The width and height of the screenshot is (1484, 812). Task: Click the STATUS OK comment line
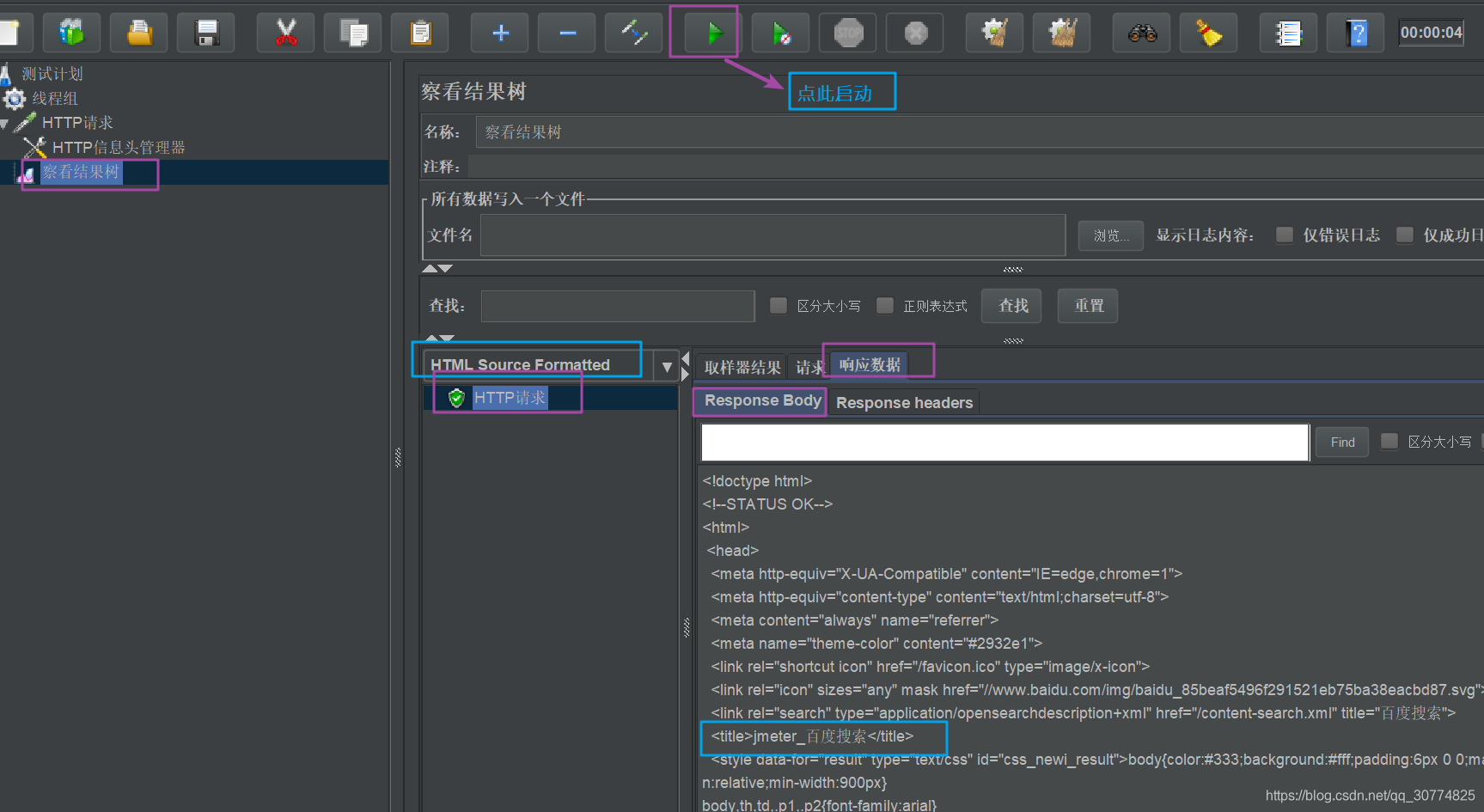(x=767, y=504)
